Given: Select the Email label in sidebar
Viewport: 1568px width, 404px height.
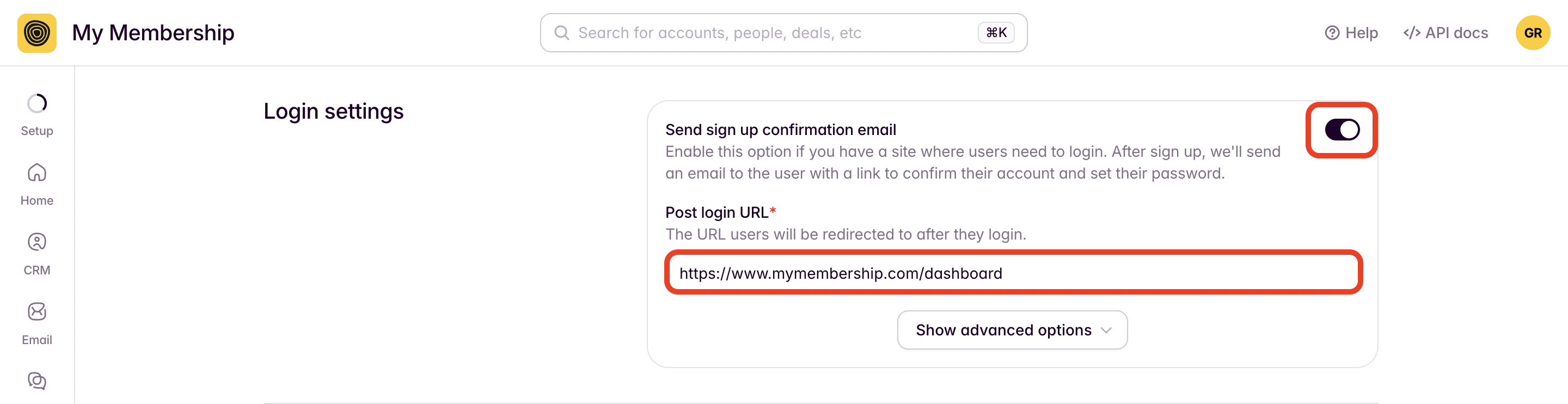Looking at the screenshot, I should click(x=36, y=340).
